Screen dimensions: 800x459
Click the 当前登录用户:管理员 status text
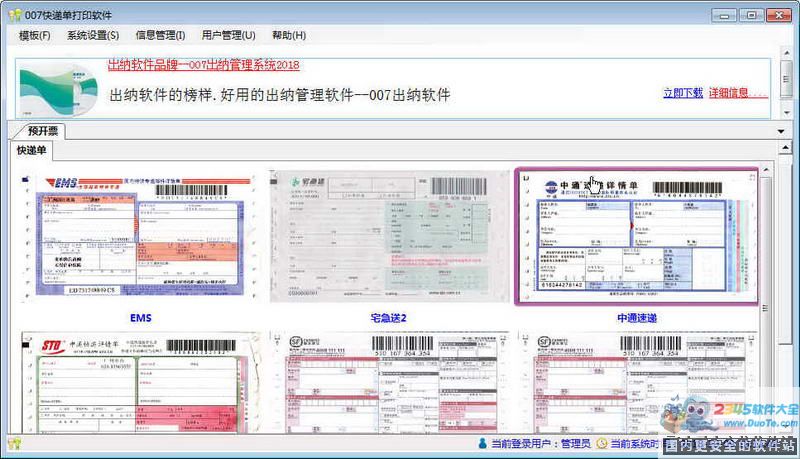tap(541, 444)
